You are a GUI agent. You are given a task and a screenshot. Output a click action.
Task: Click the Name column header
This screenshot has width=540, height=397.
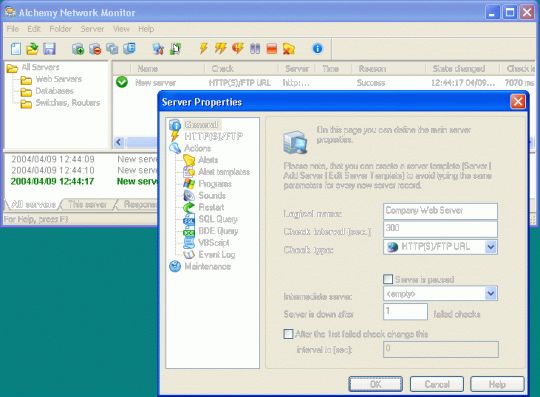(167, 69)
